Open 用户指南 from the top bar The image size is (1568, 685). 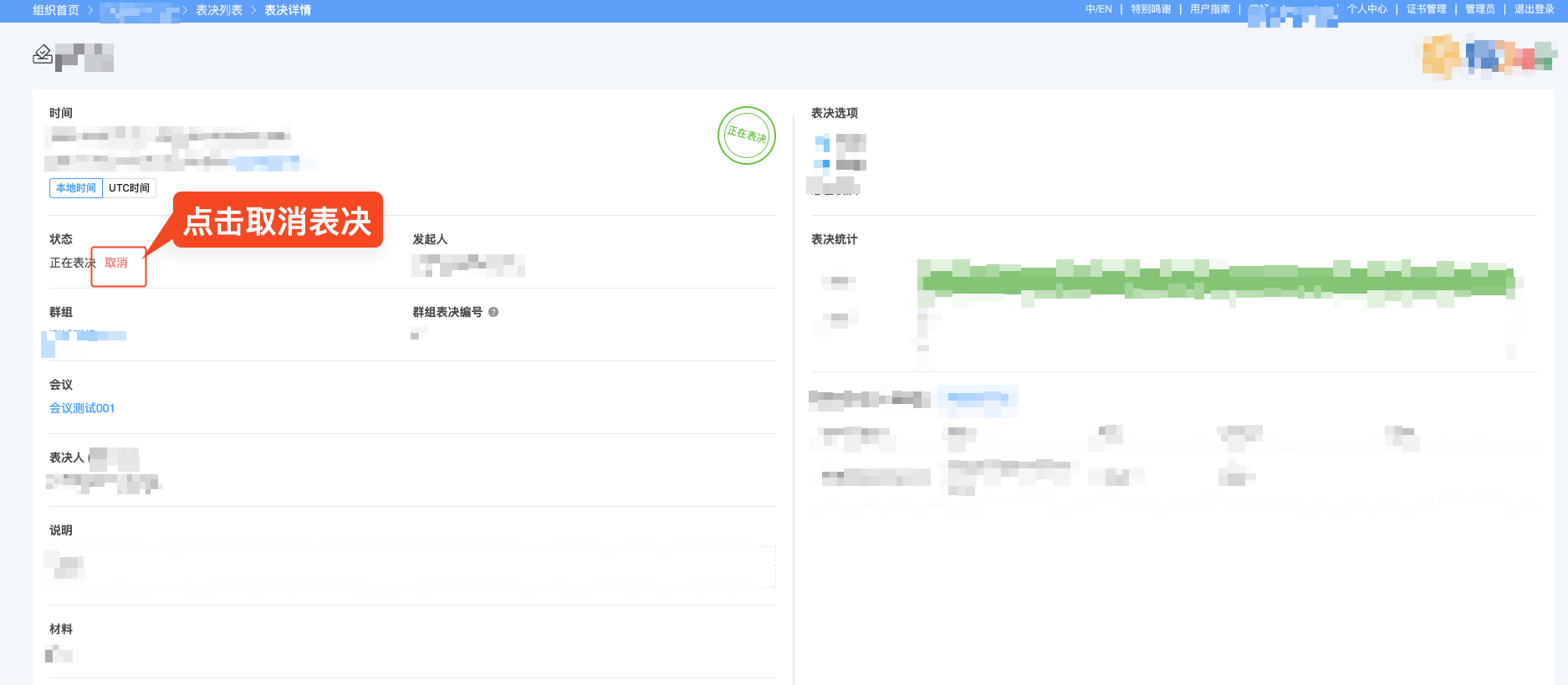1209,9
